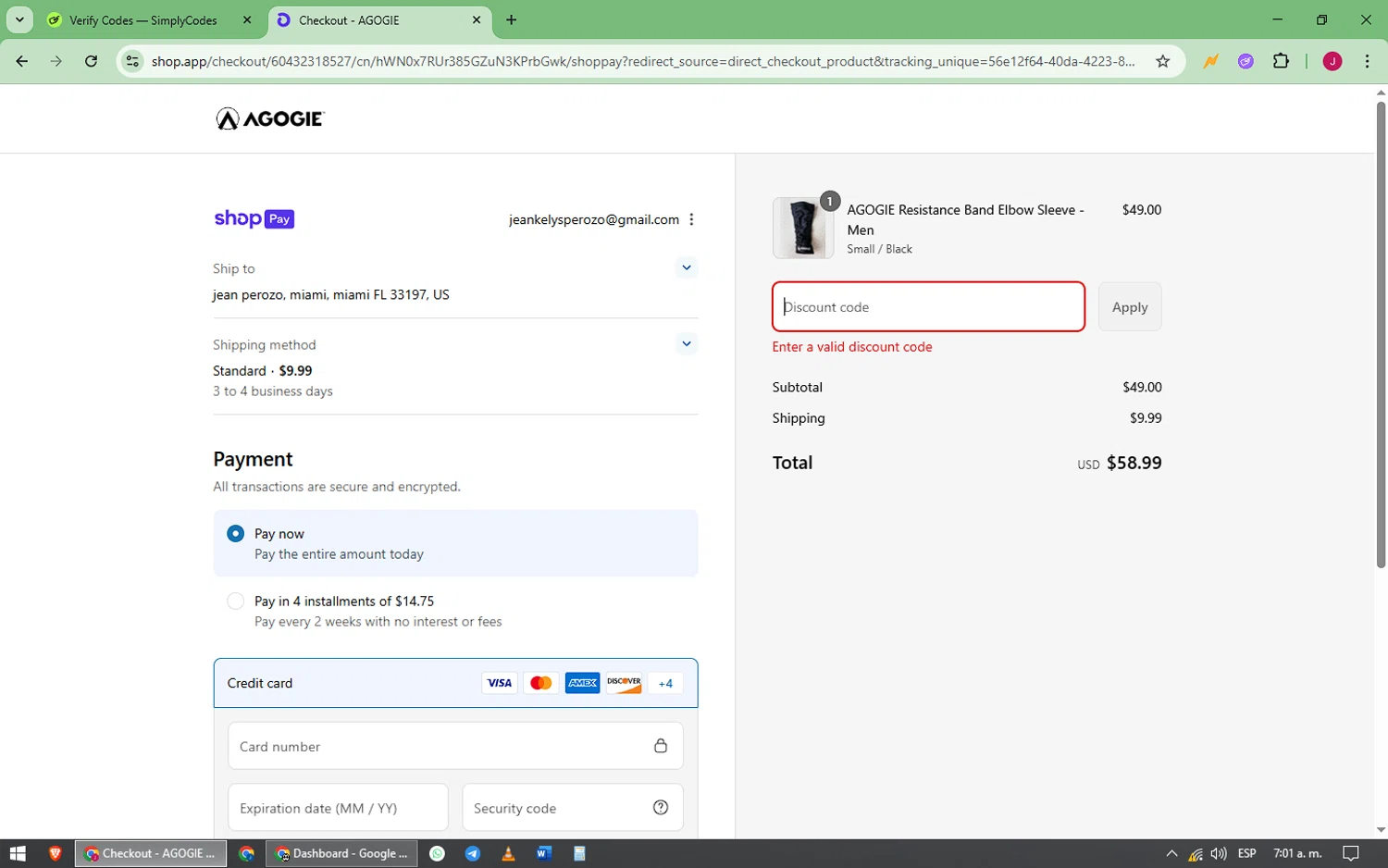Open Brave browser from taskbar
Viewport: 1388px width, 868px height.
point(55,853)
